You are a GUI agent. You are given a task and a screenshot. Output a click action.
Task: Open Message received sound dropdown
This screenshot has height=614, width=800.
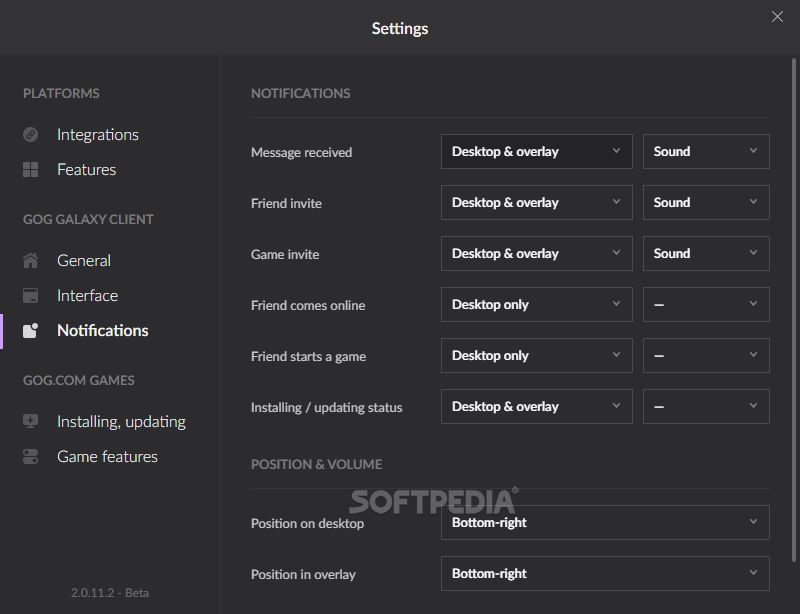[x=706, y=152]
